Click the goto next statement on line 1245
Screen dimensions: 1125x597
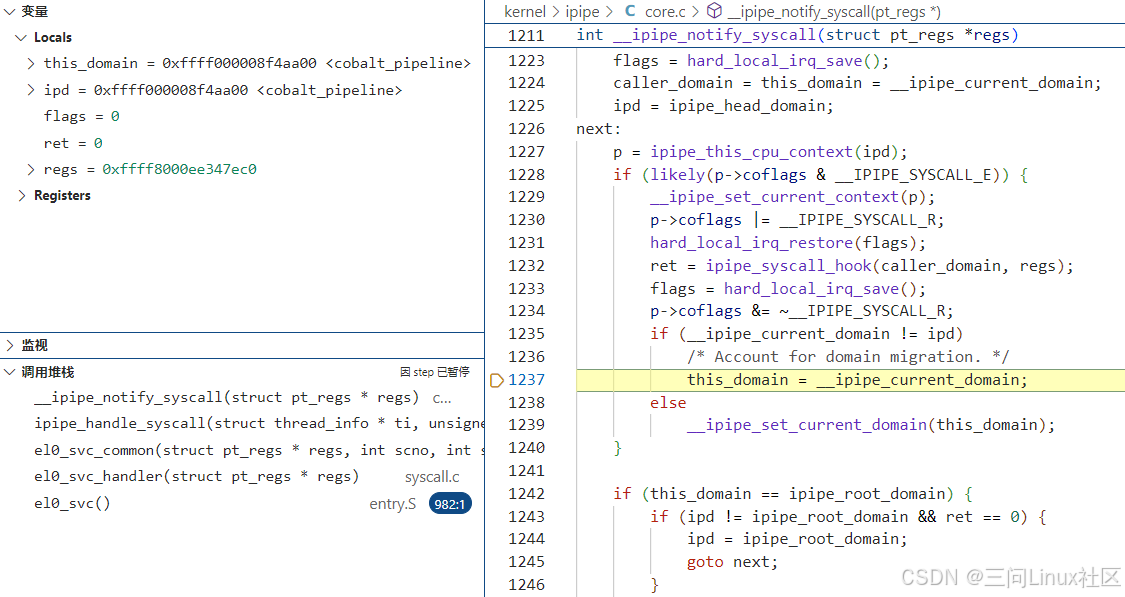tap(732, 562)
